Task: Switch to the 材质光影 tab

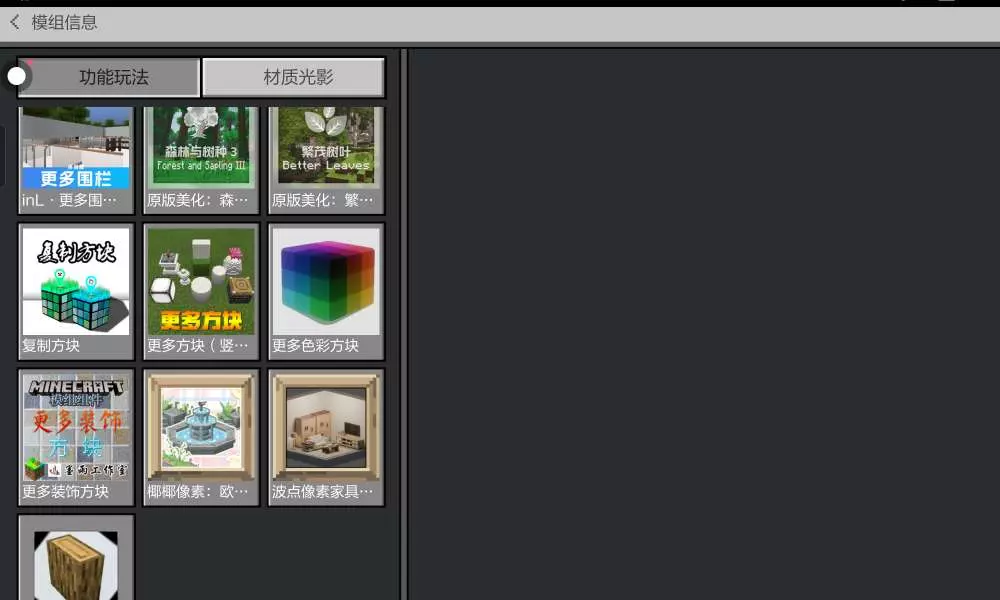Action: [293, 77]
